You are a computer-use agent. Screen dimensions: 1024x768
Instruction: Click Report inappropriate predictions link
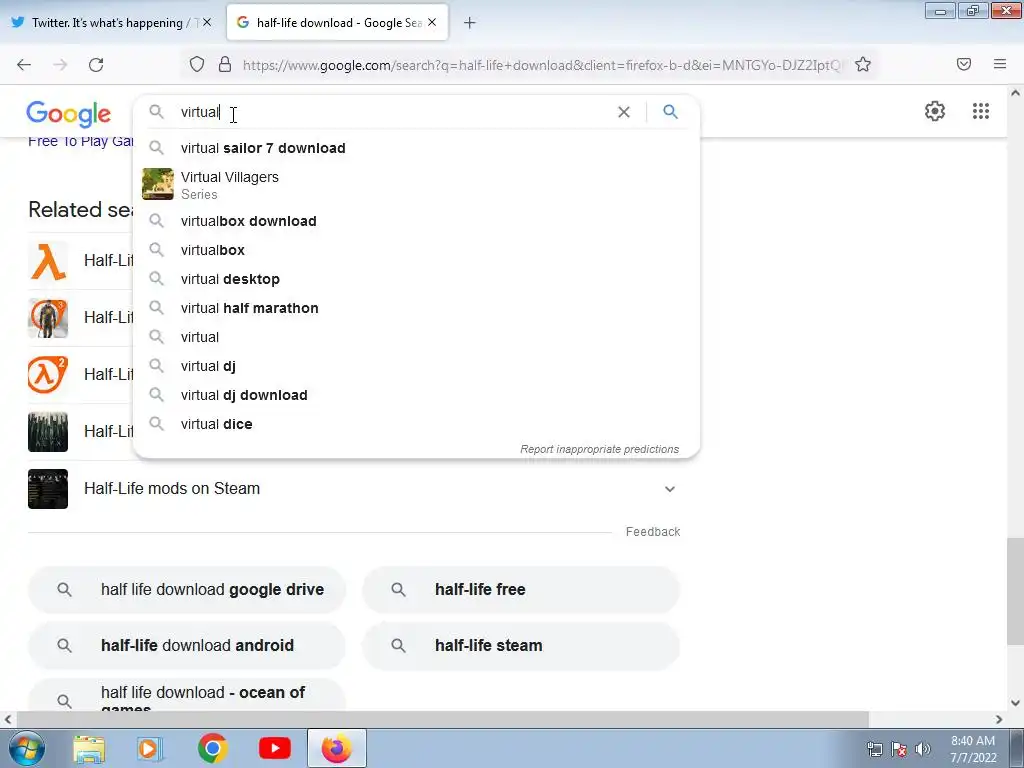pos(599,449)
